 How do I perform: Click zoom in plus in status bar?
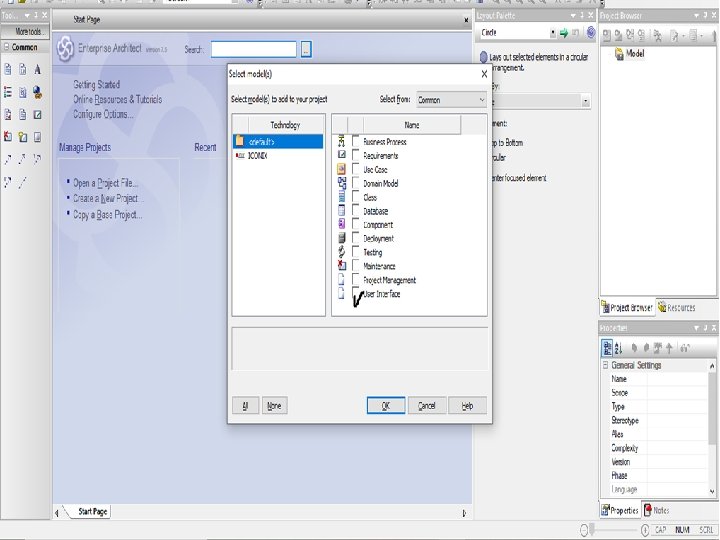pyautogui.click(x=645, y=530)
